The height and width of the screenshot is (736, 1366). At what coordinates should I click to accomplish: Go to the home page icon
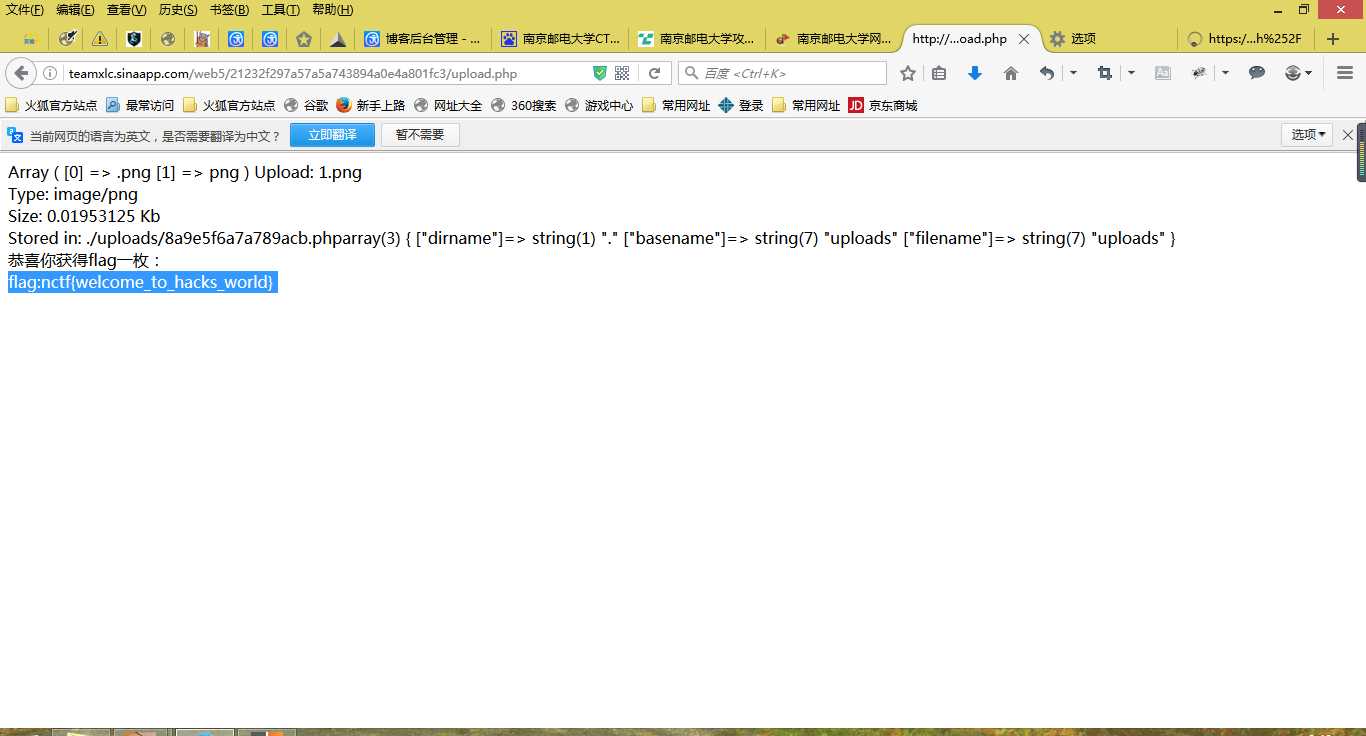point(1011,73)
